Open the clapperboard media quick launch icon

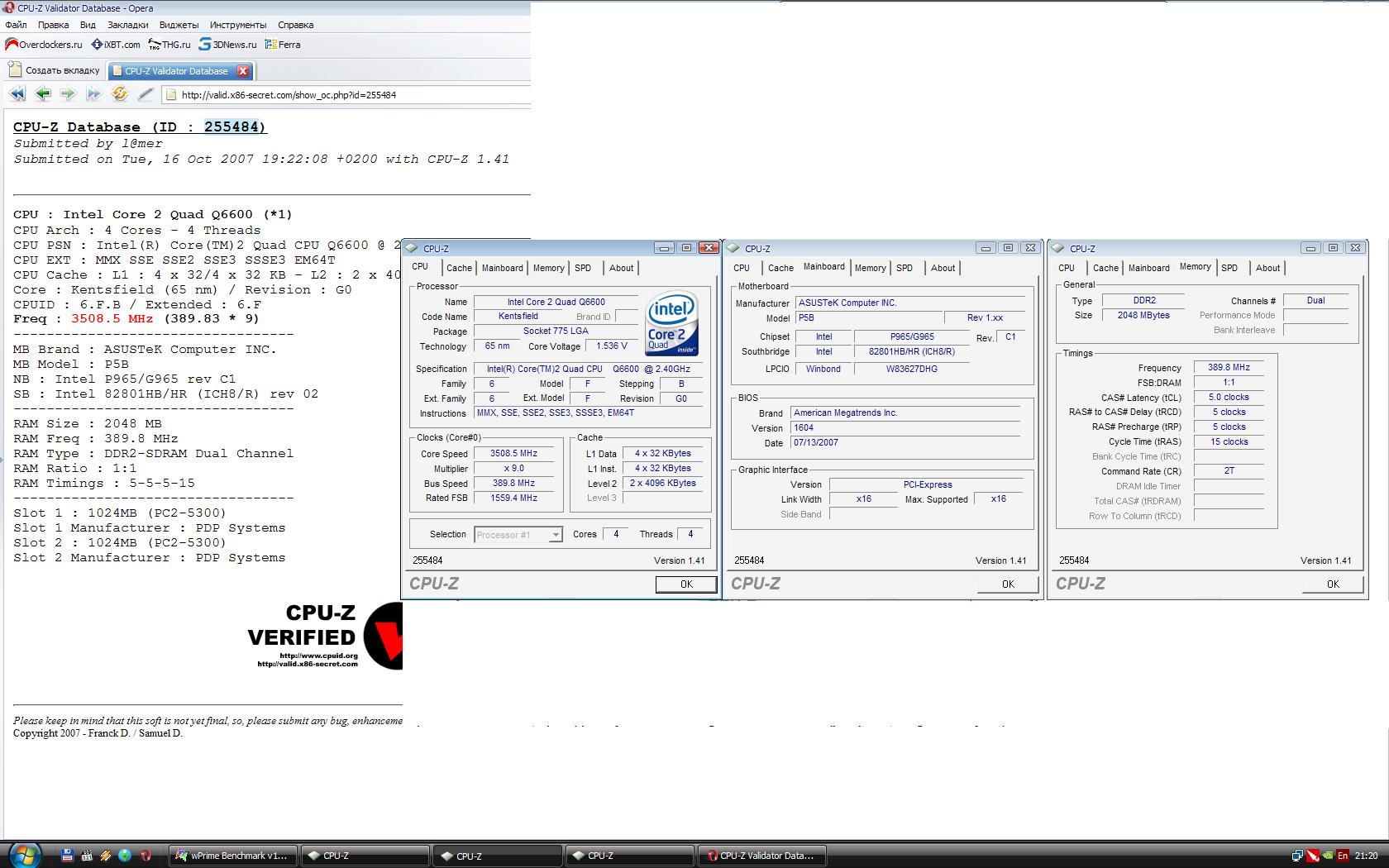tap(87, 856)
